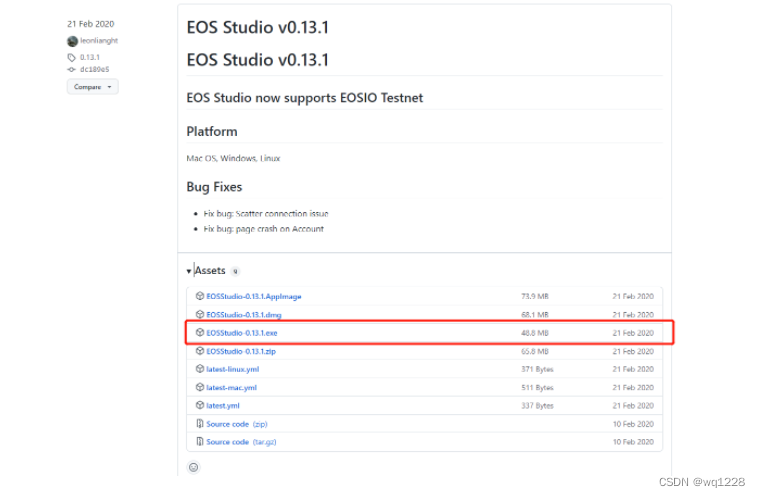Viewport: 760px width, 497px height.
Task: Open latest.yml asset
Action: (x=223, y=406)
